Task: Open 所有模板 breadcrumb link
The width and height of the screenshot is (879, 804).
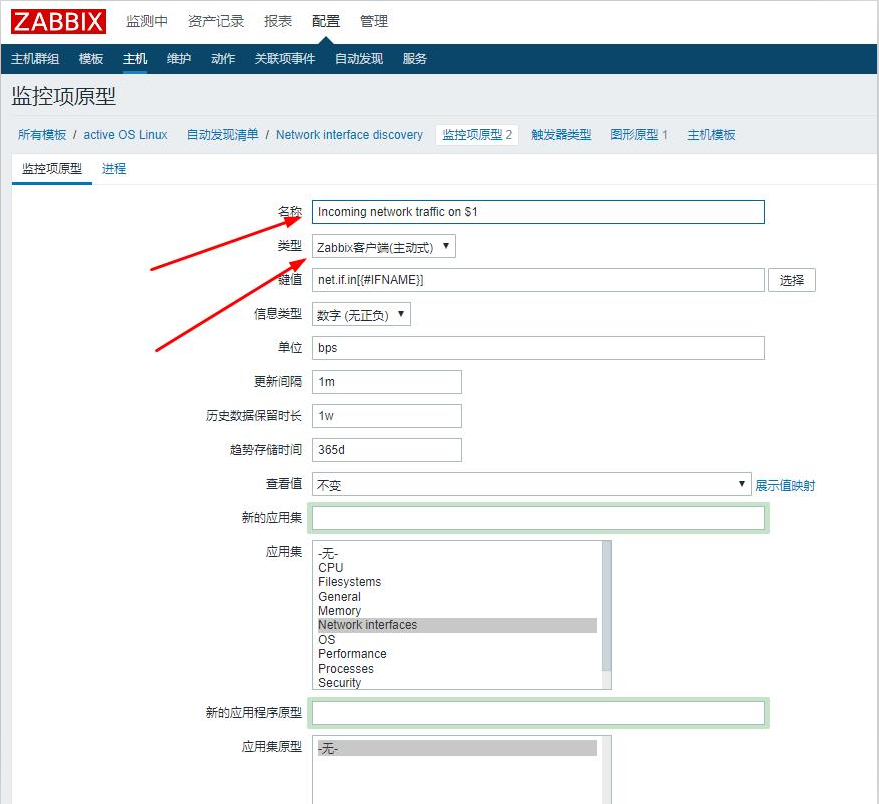Action: [x=42, y=135]
